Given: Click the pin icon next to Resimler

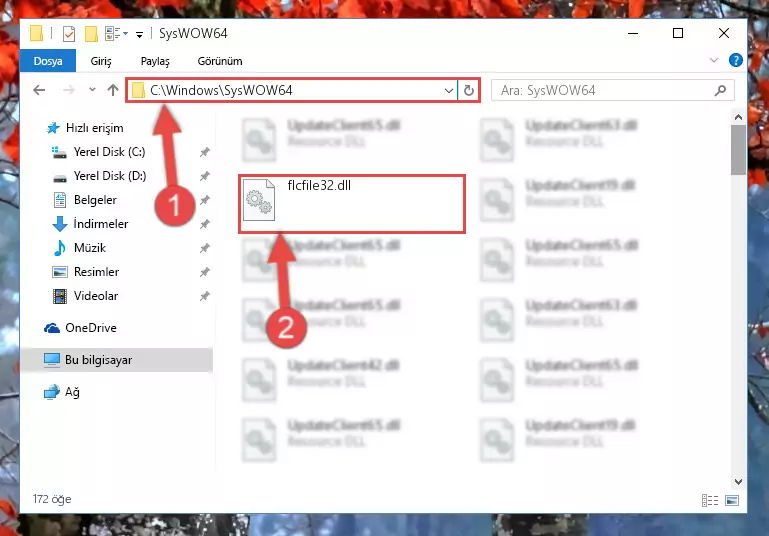Looking at the screenshot, I should coord(205,272).
